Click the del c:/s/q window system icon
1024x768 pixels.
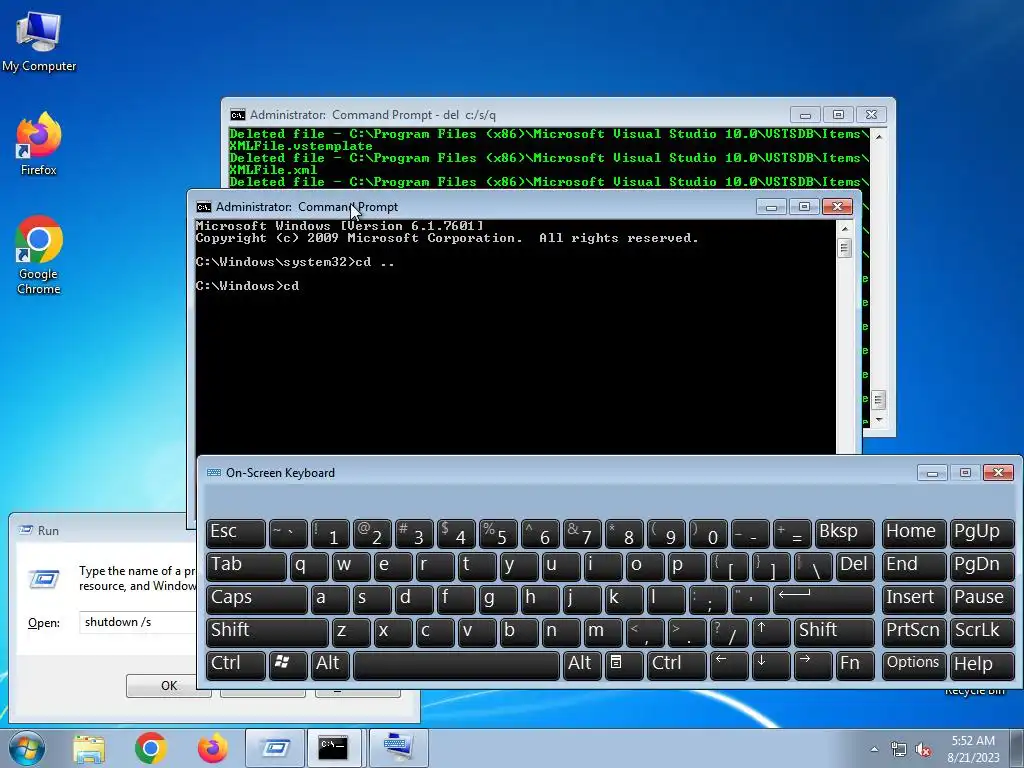(238, 115)
